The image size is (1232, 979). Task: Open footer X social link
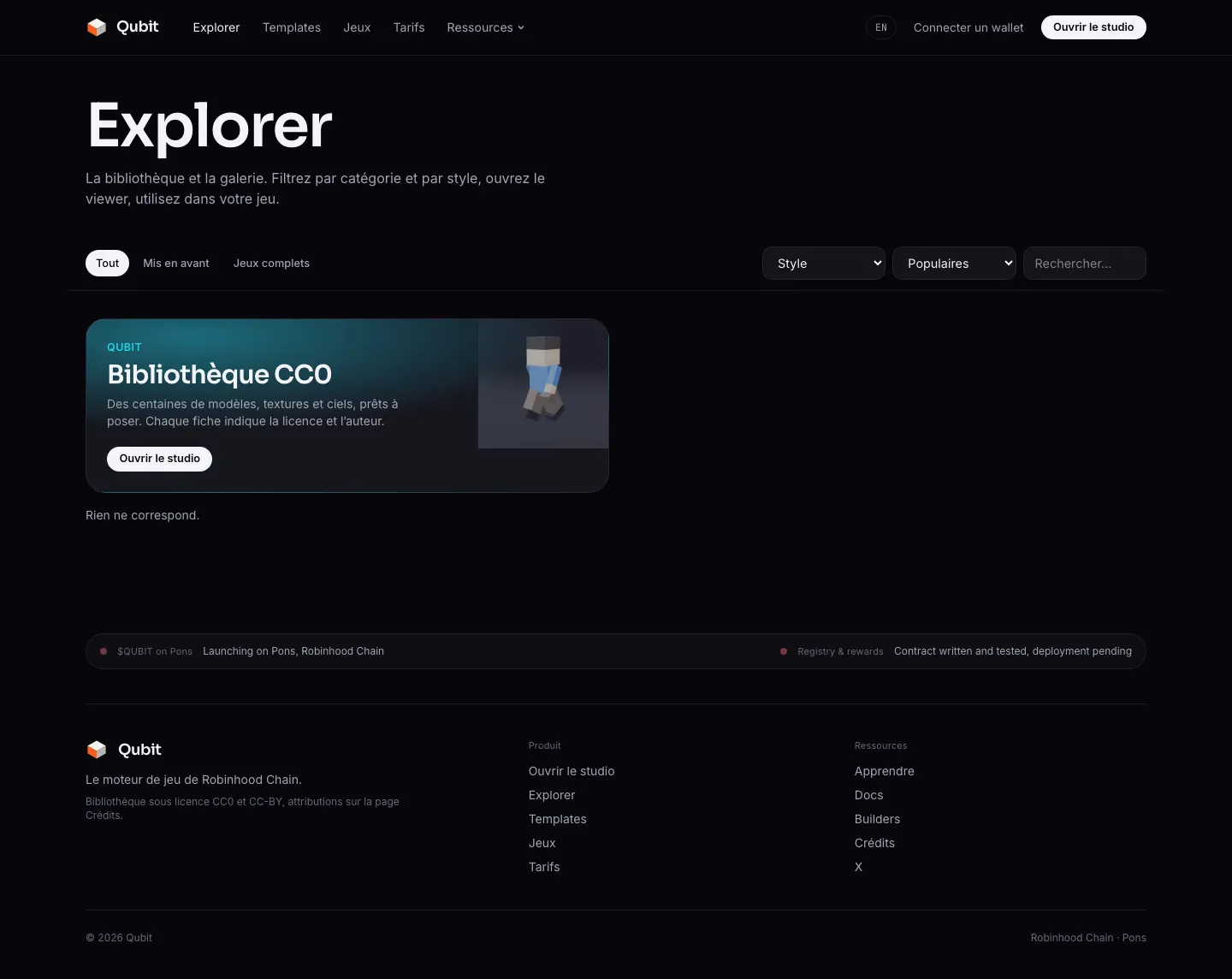859,867
